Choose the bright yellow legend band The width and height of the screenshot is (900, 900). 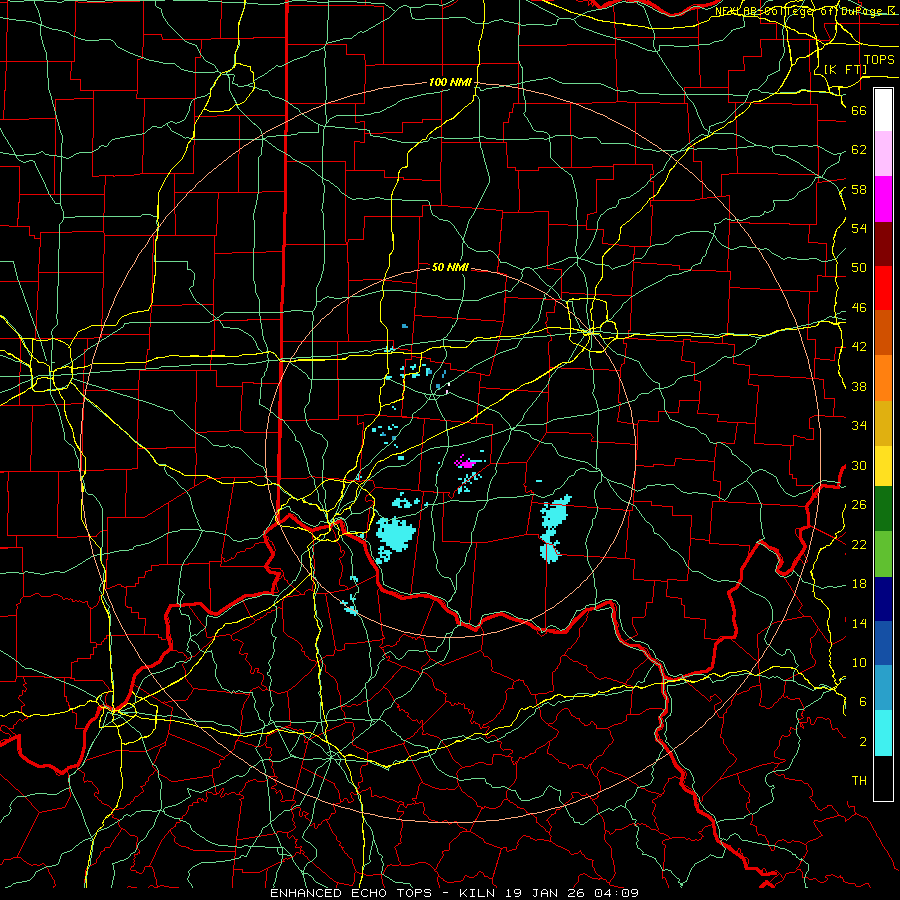(883, 466)
